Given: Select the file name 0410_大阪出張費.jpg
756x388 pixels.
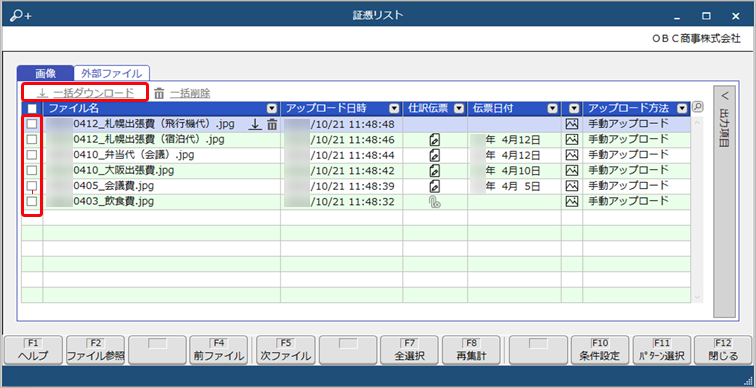Looking at the screenshot, I should [x=123, y=171].
